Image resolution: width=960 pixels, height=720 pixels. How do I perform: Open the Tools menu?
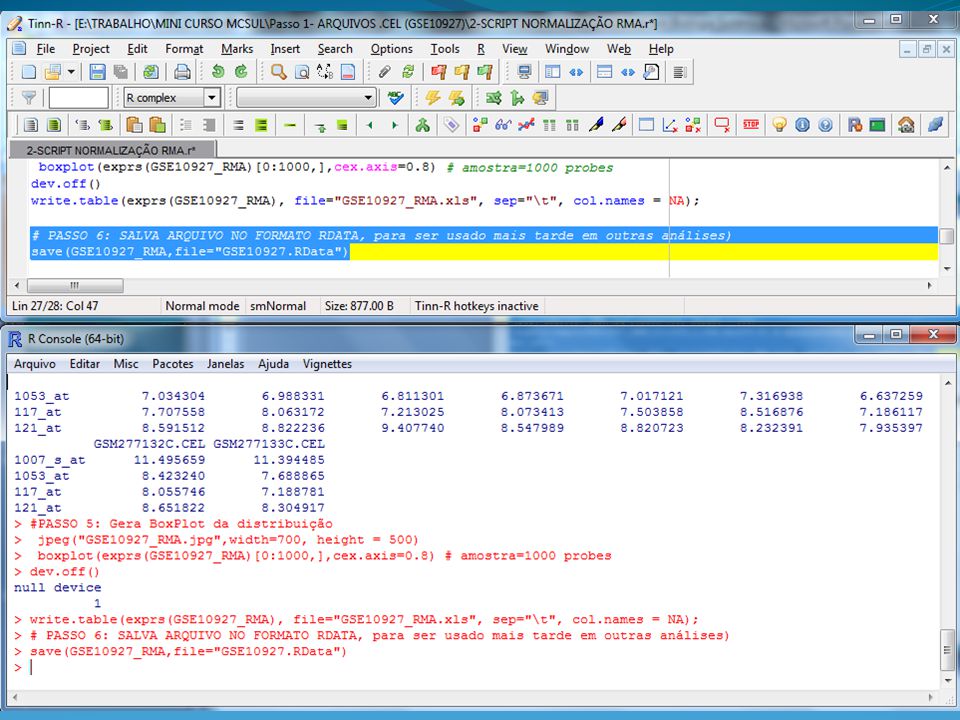(444, 49)
